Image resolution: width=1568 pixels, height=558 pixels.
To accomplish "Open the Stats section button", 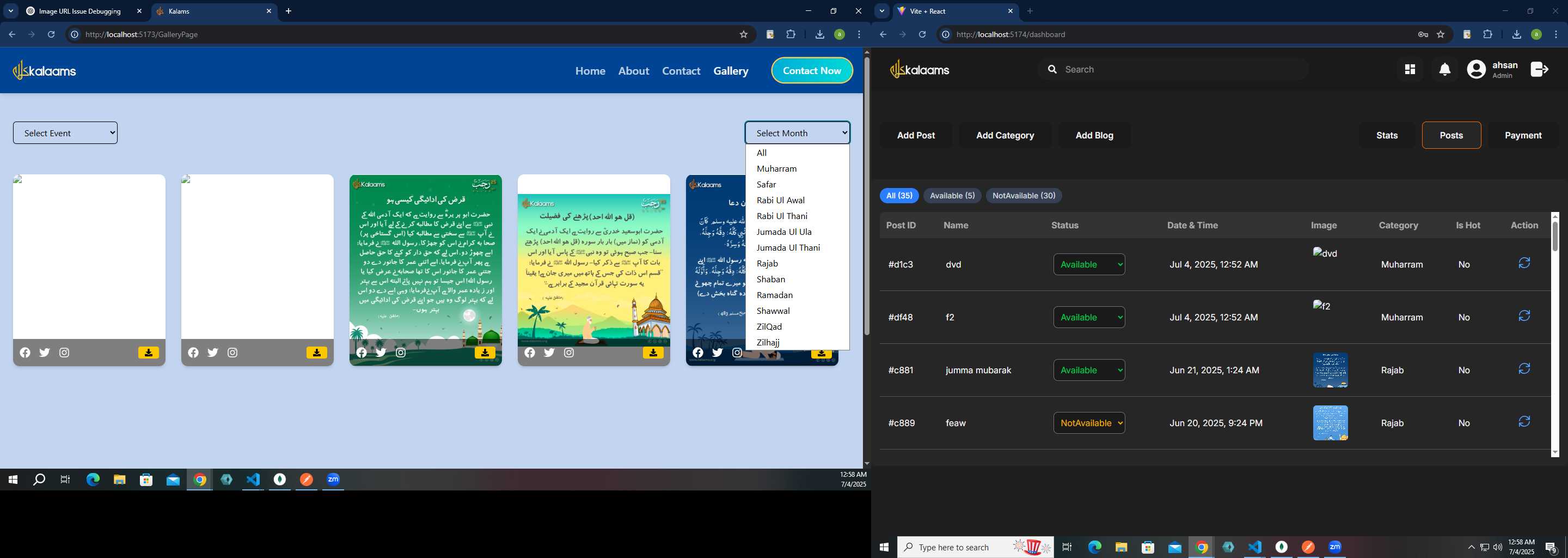I will pos(1387,135).
